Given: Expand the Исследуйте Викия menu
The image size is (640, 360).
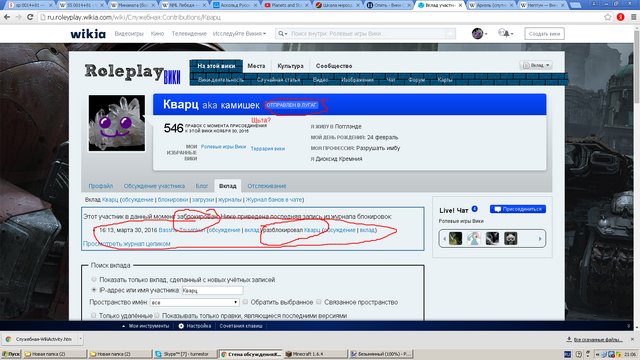Looking at the screenshot, I should [x=239, y=33].
